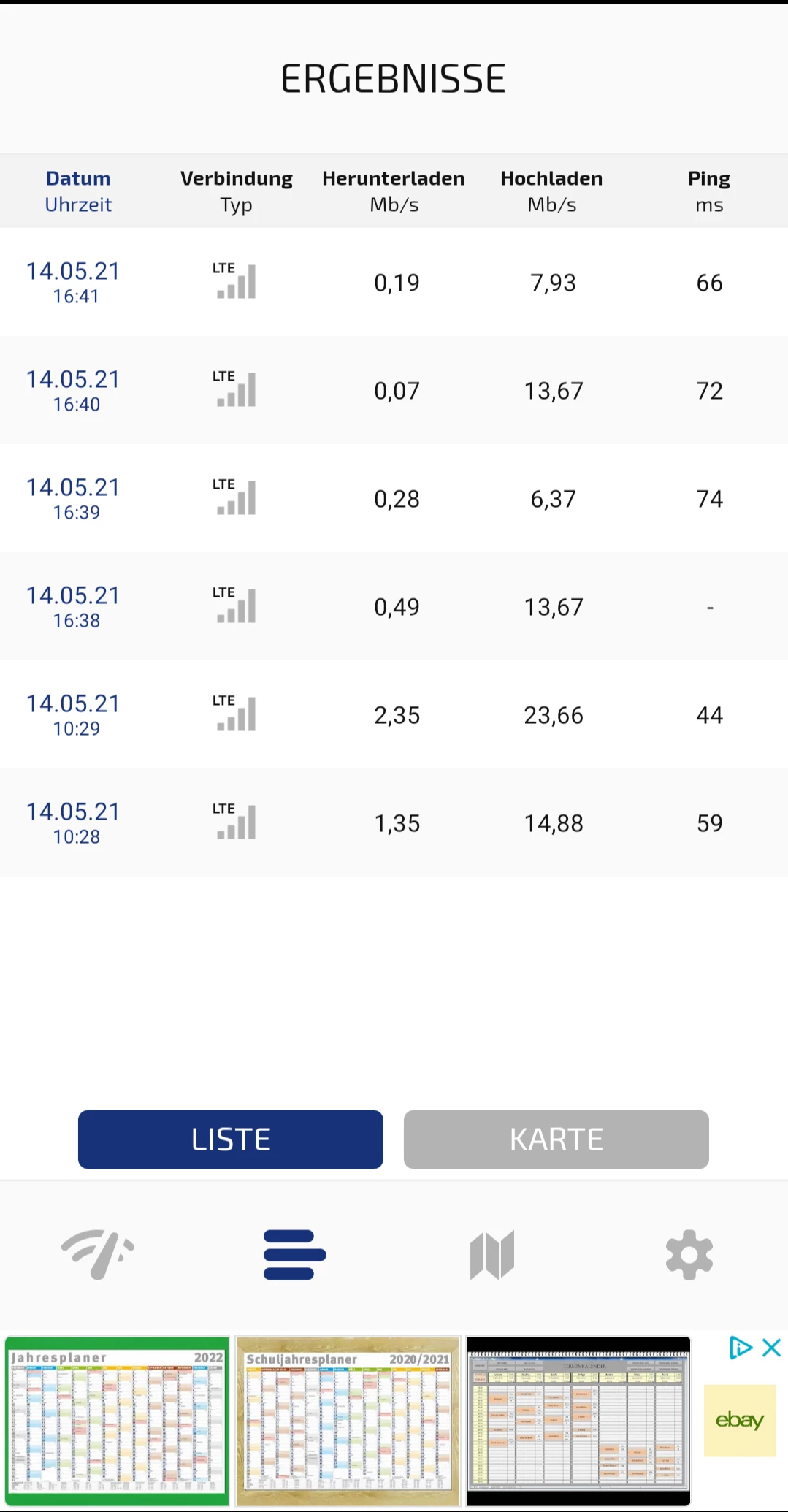This screenshot has width=788, height=1512.
Task: Tap the LTE signal icon for 10:29 result
Action: tap(235, 714)
